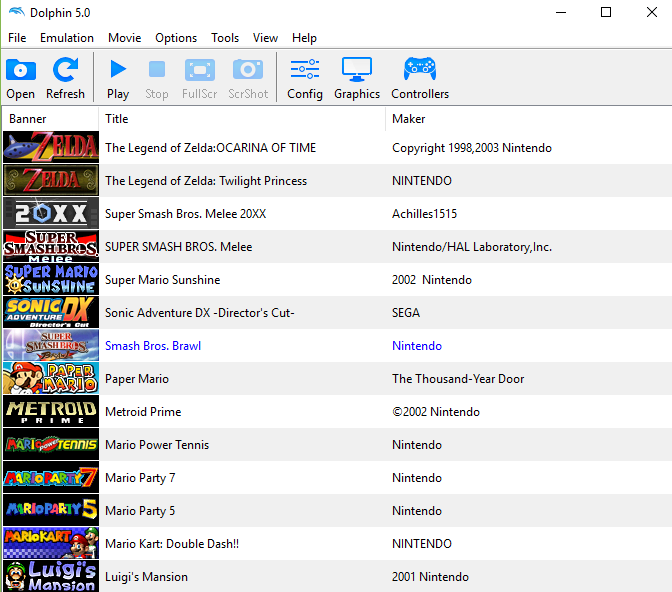
Task: Click maker 'Copyright 1998,2003 Nintendo'
Action: (472, 148)
